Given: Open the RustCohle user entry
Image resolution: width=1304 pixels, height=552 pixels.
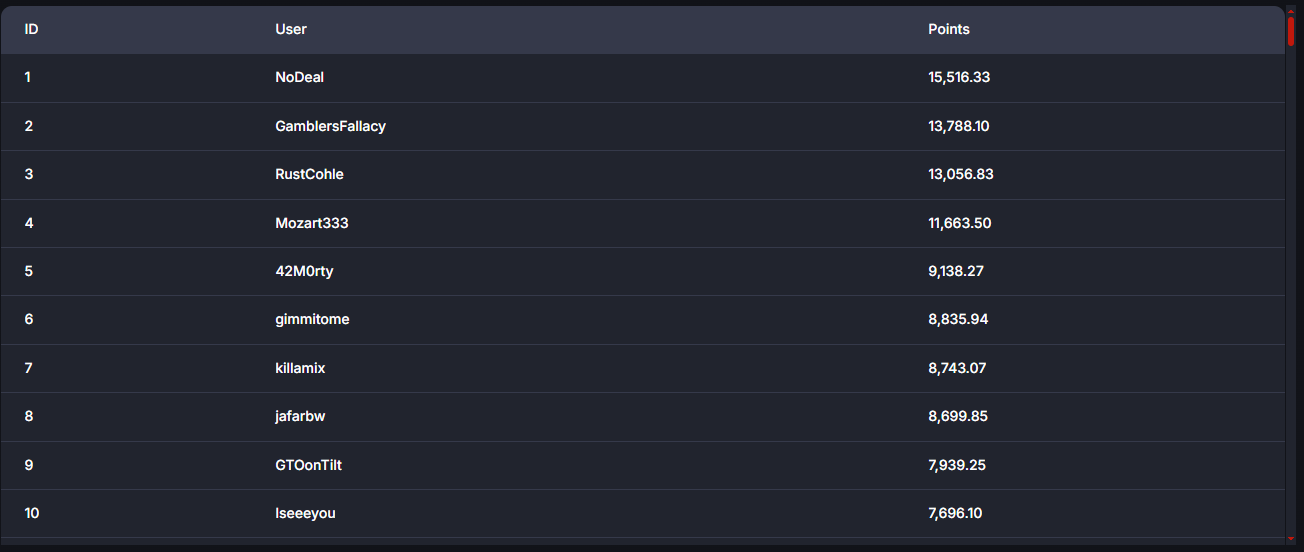Looking at the screenshot, I should pos(309,174).
